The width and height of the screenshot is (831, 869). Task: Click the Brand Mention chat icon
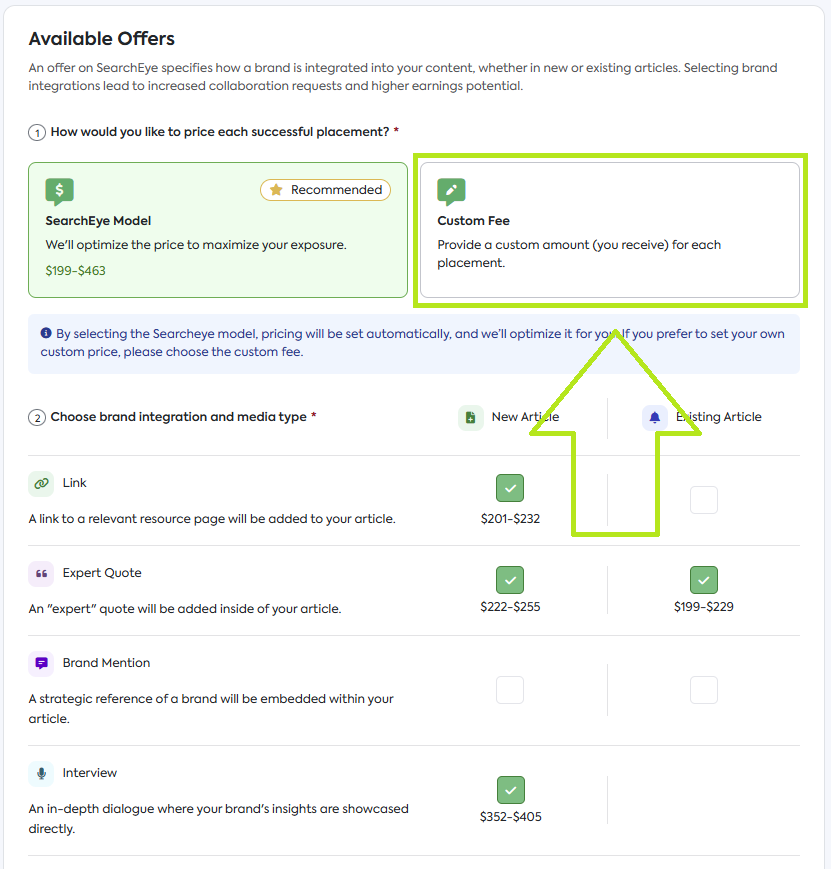pos(41,664)
